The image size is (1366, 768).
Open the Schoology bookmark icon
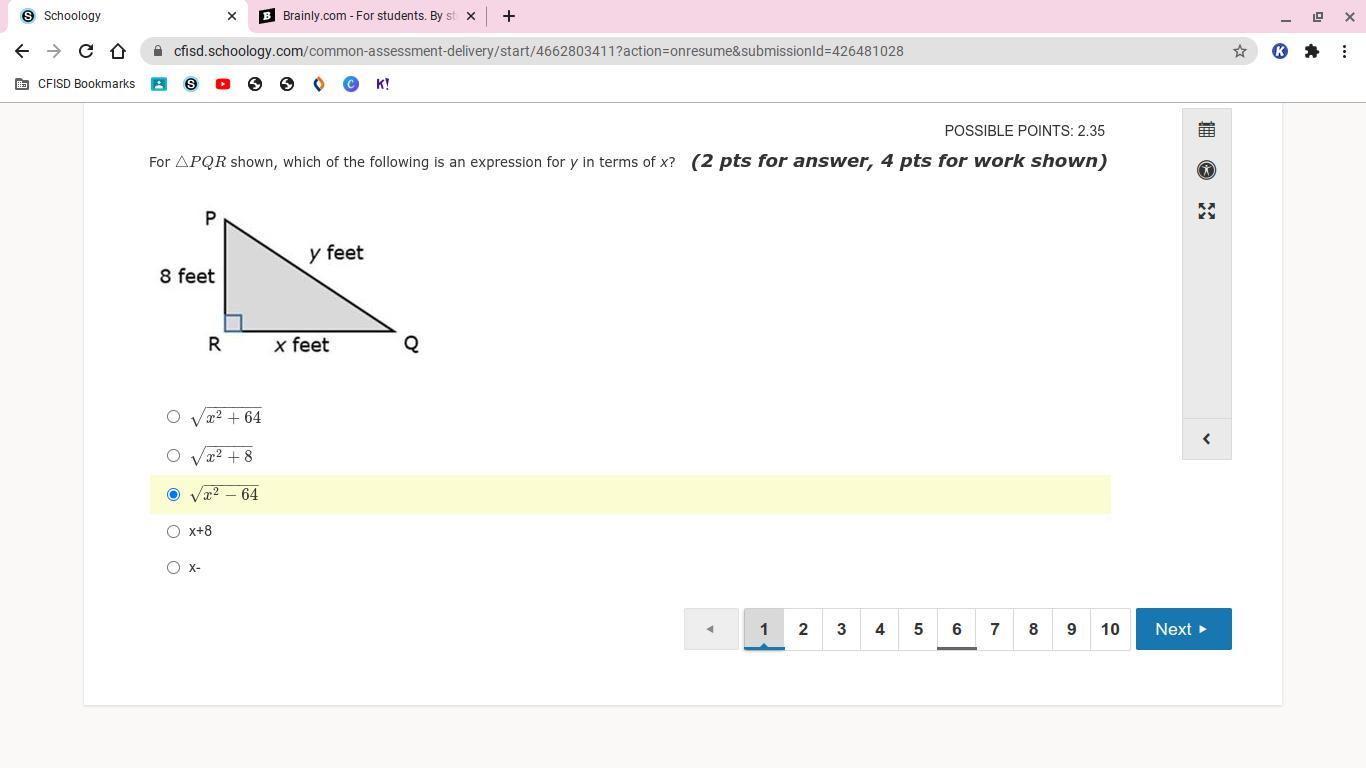191,84
